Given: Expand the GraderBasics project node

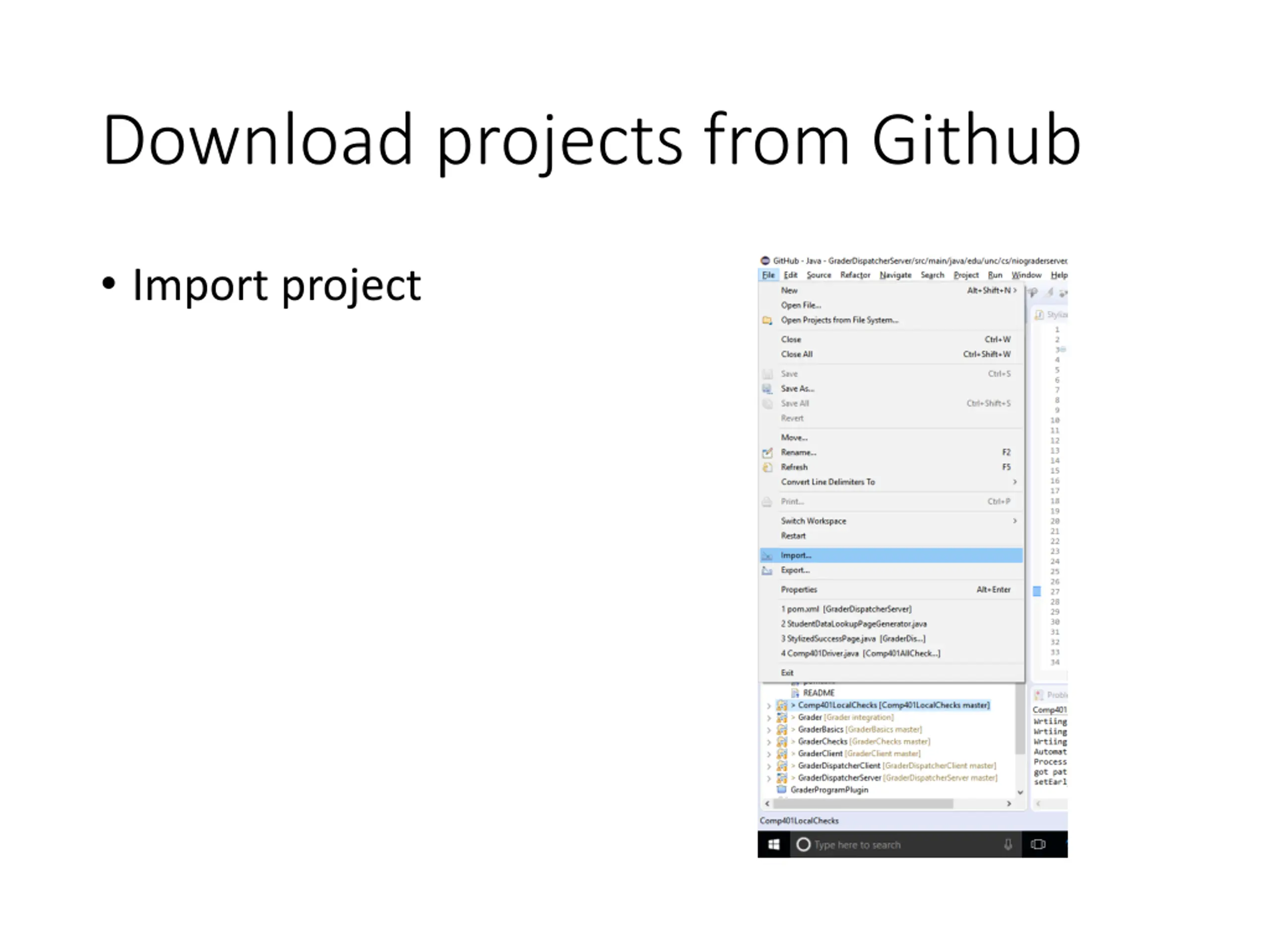Looking at the screenshot, I should pos(769,730).
